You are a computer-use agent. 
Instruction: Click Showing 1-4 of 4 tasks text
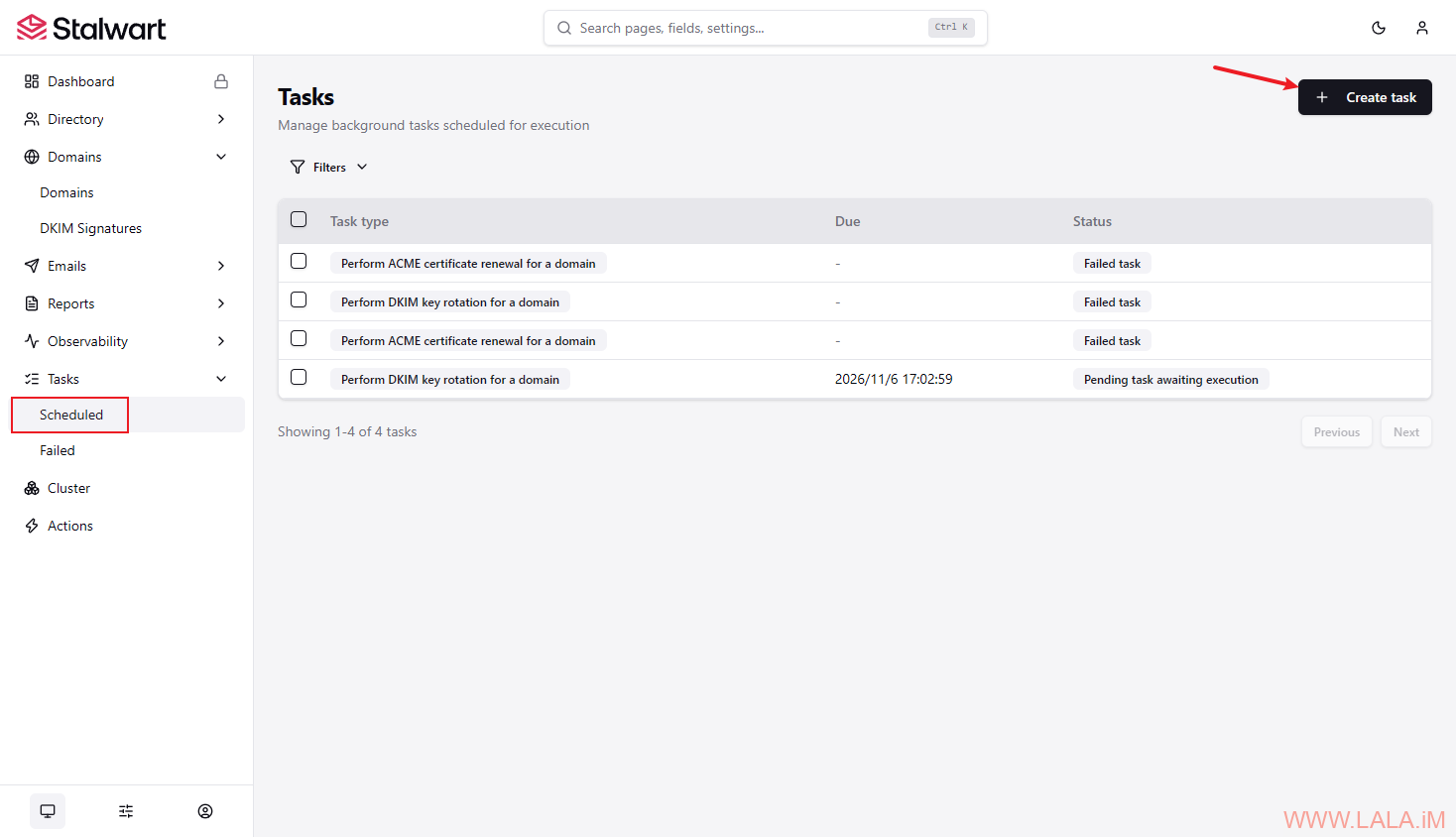pos(347,431)
